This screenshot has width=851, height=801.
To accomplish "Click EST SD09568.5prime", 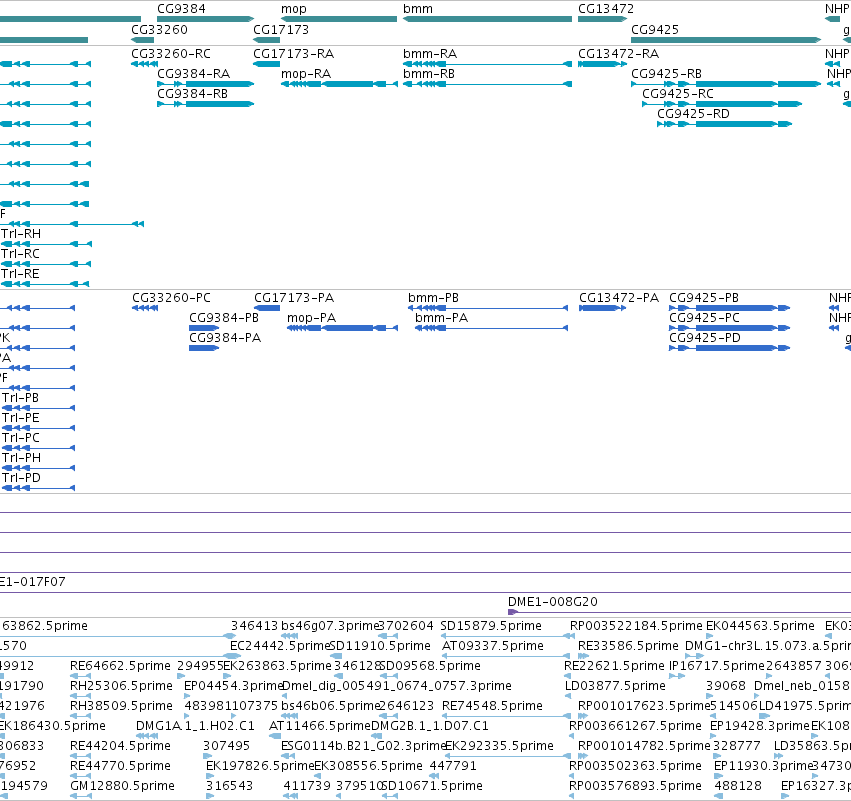I will [x=430, y=666].
